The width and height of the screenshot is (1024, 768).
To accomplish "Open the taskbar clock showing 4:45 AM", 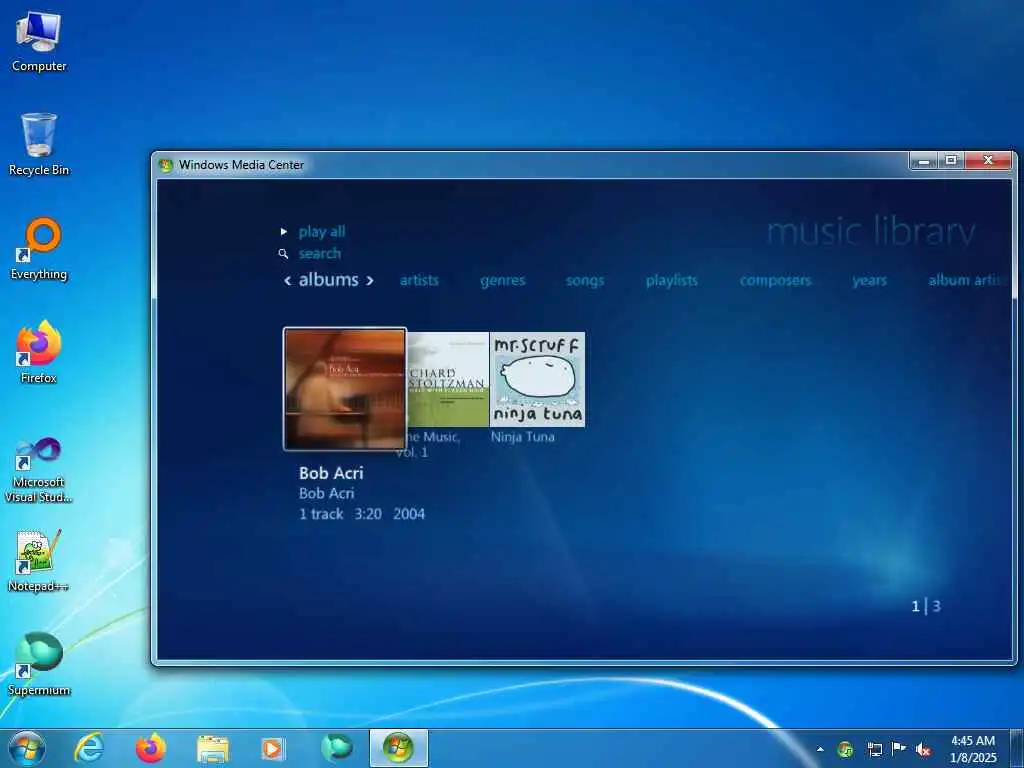I will 973,749.
